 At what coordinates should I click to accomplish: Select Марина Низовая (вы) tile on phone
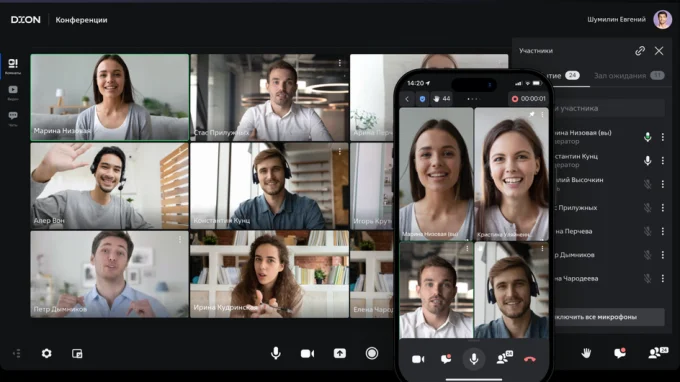click(436, 174)
